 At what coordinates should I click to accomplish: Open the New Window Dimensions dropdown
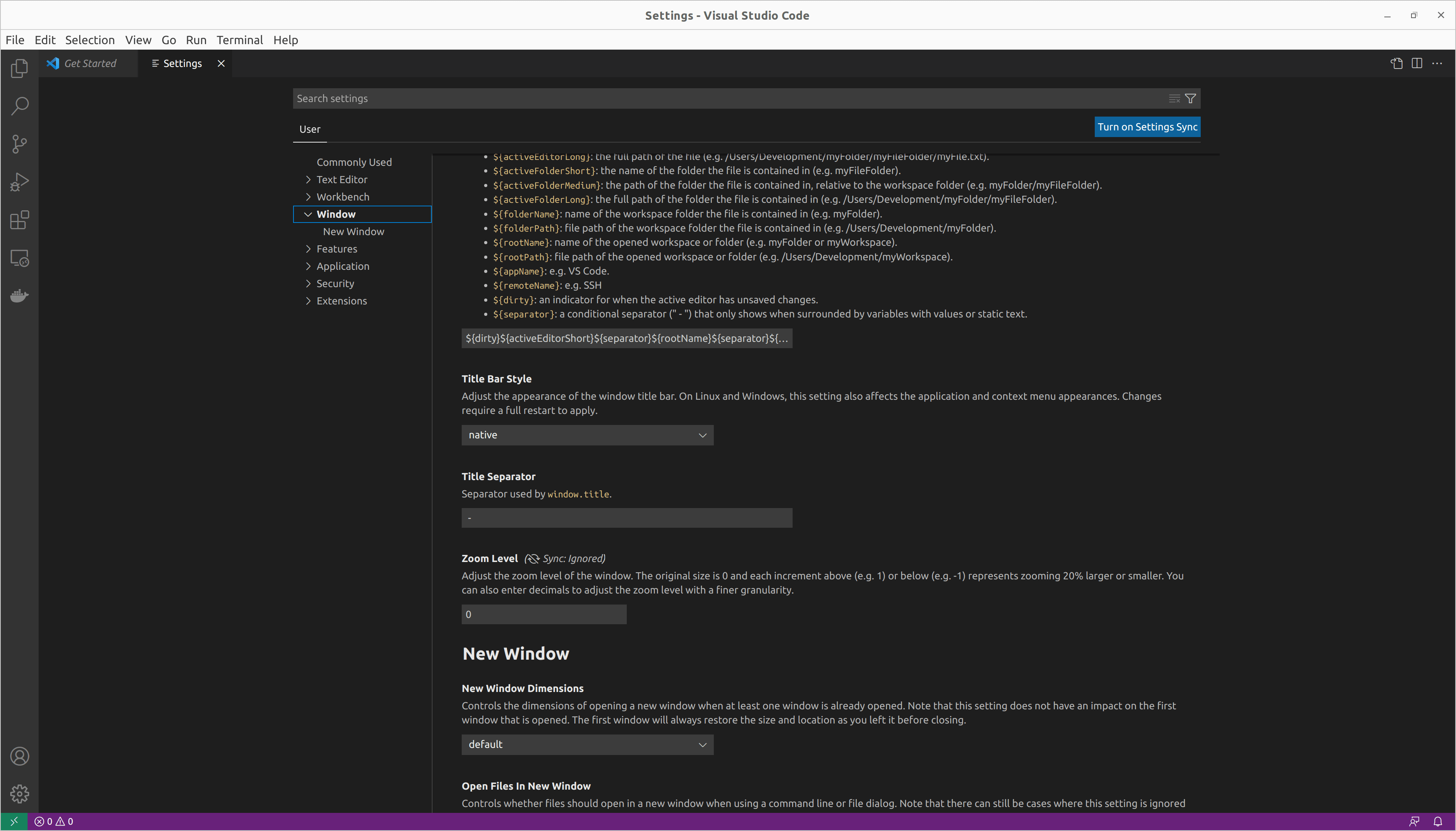pos(587,744)
